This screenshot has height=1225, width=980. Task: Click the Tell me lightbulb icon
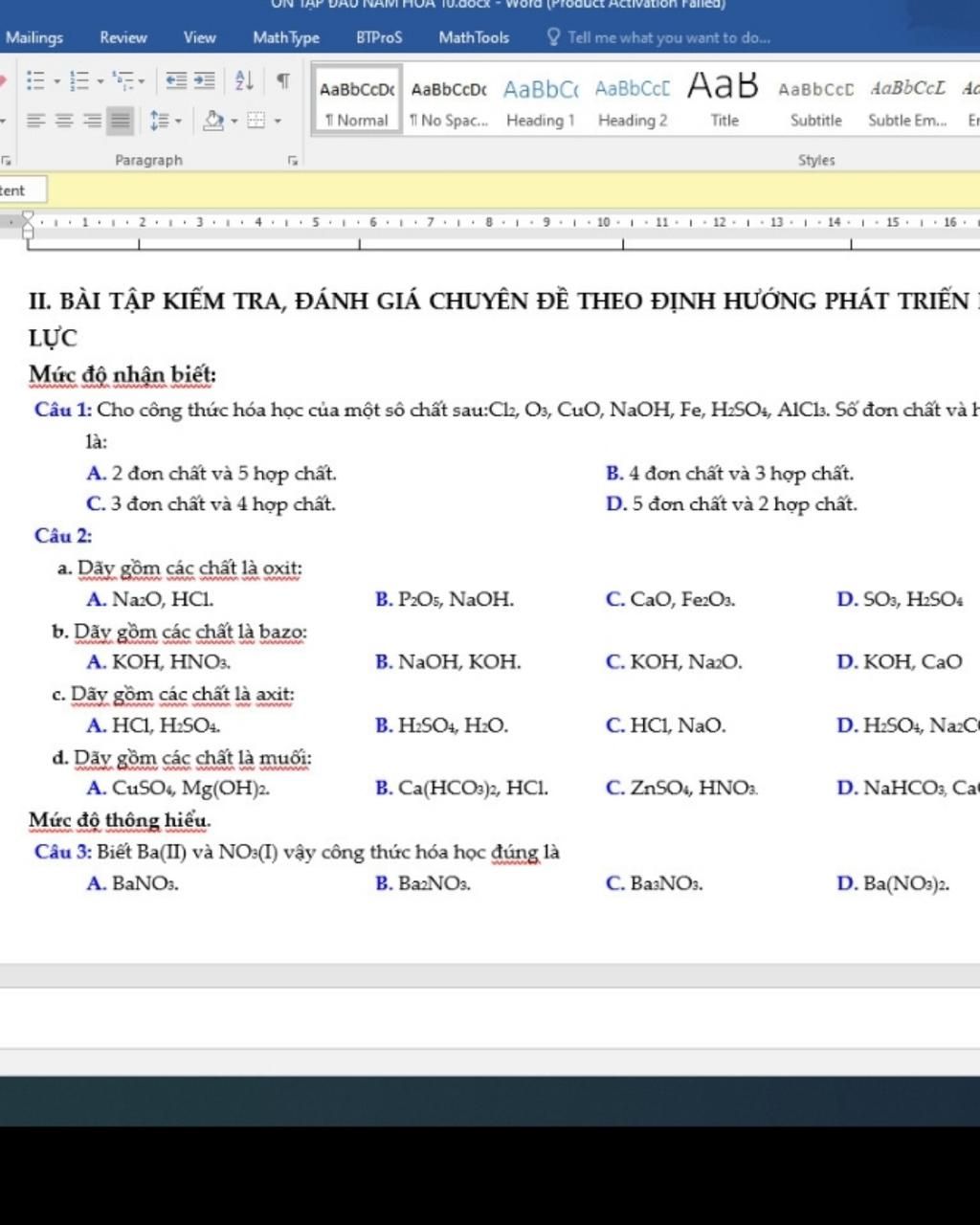(553, 36)
